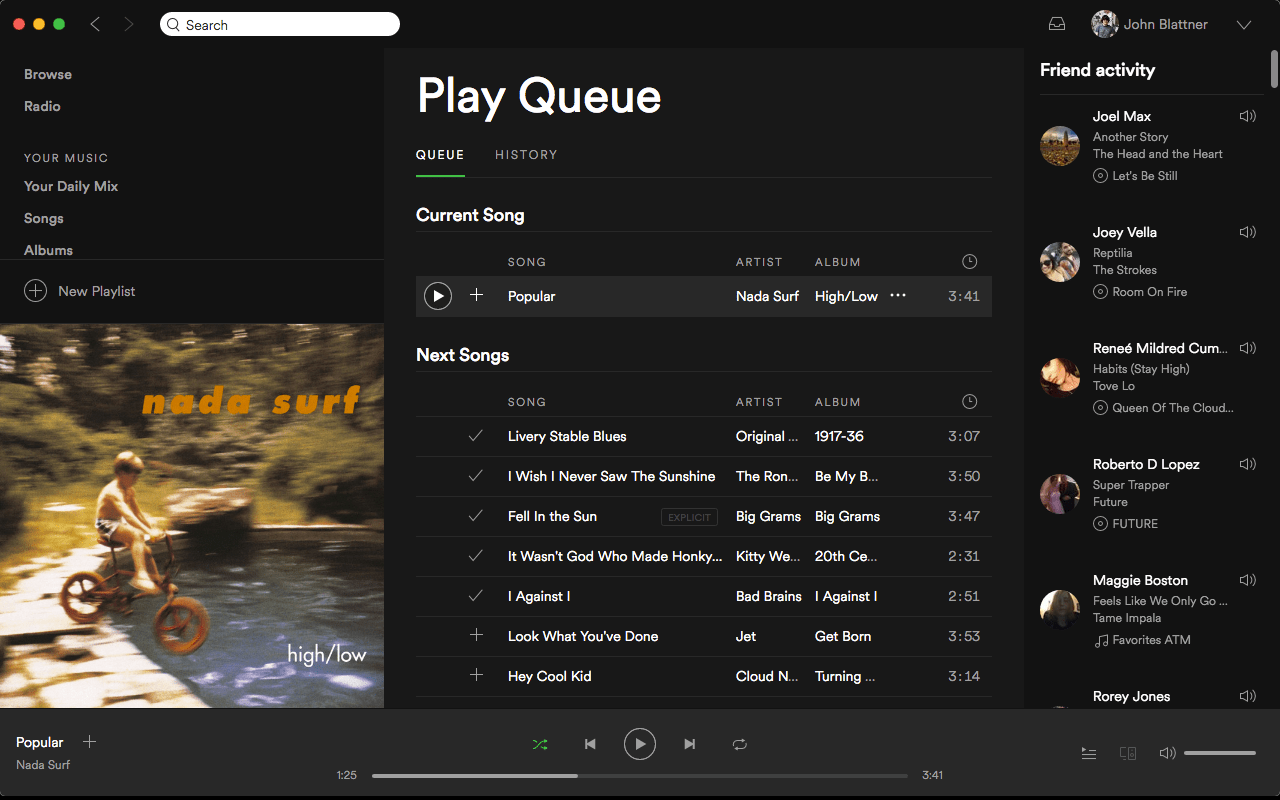This screenshot has width=1280, height=800.
Task: Toggle saved checkmark for It Wasn't God Who Made Honky
Action: click(476, 555)
